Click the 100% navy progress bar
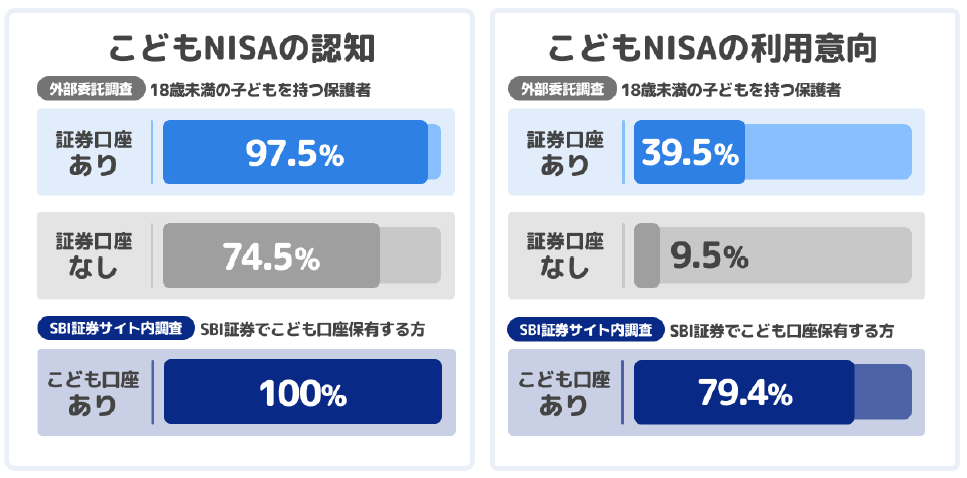Image resolution: width=967 pixels, height=478 pixels. tap(303, 392)
